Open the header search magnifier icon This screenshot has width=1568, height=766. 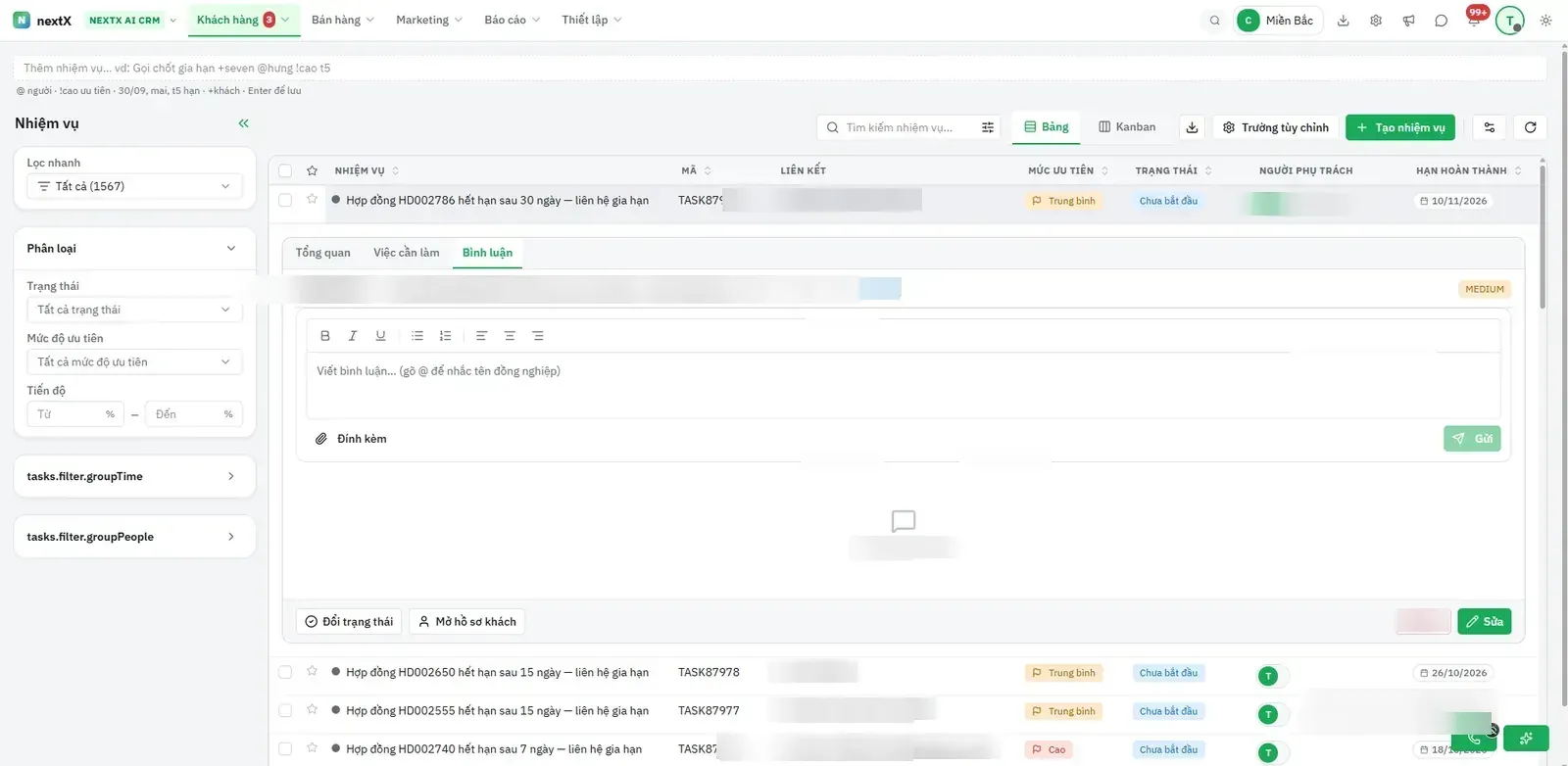click(x=1215, y=21)
